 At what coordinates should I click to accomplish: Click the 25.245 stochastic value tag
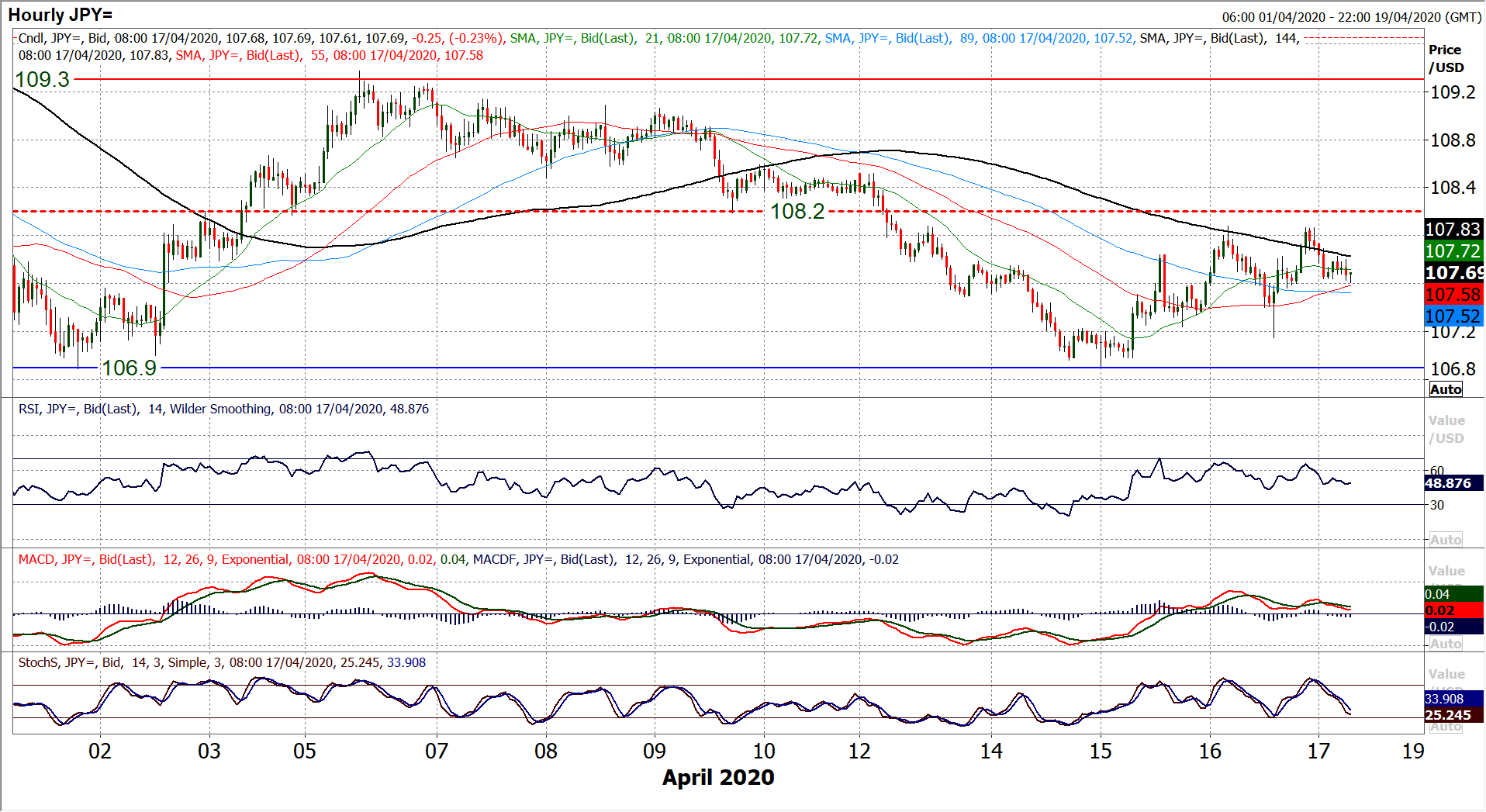coord(1453,715)
